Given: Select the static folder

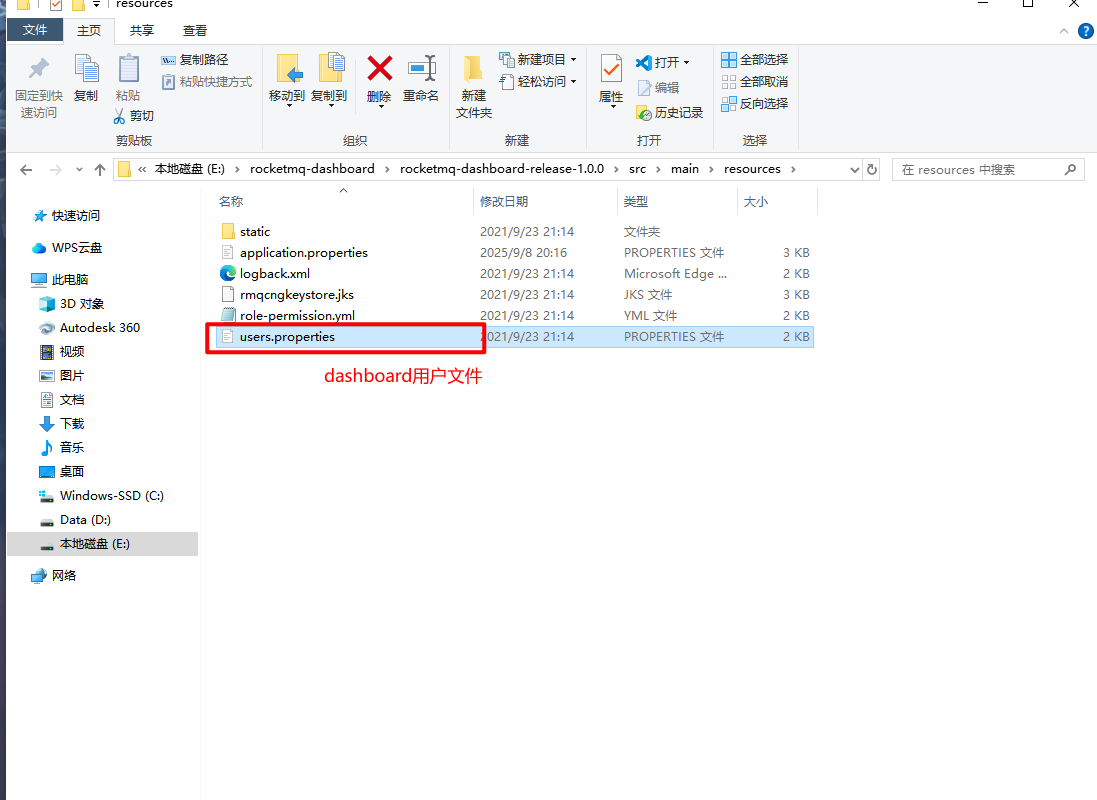Looking at the screenshot, I should [x=514, y=232].
